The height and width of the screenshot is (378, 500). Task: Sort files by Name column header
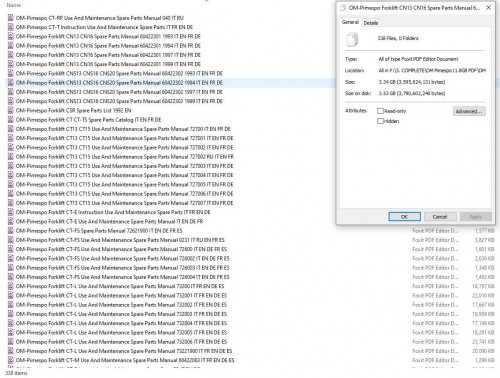pyautogui.click(x=14, y=5)
